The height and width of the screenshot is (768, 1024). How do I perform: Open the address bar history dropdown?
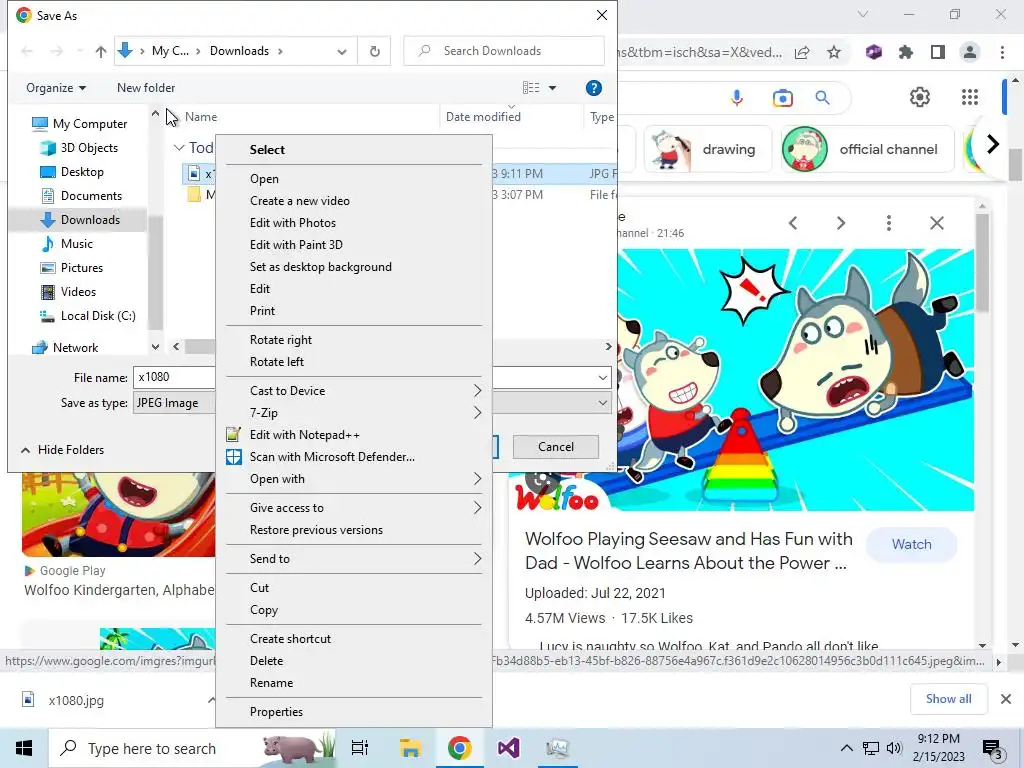[x=342, y=52]
